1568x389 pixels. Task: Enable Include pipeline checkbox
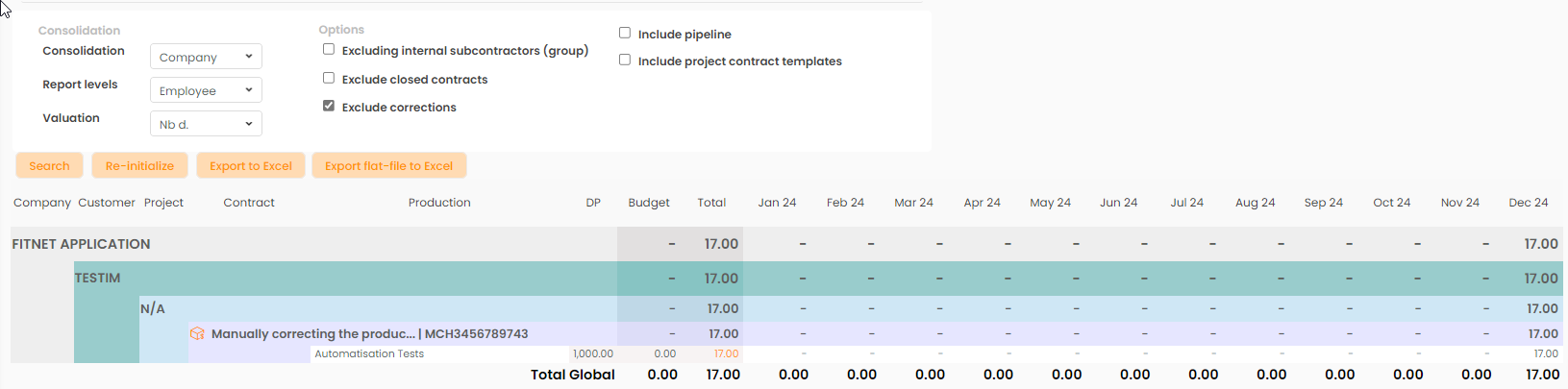click(625, 33)
